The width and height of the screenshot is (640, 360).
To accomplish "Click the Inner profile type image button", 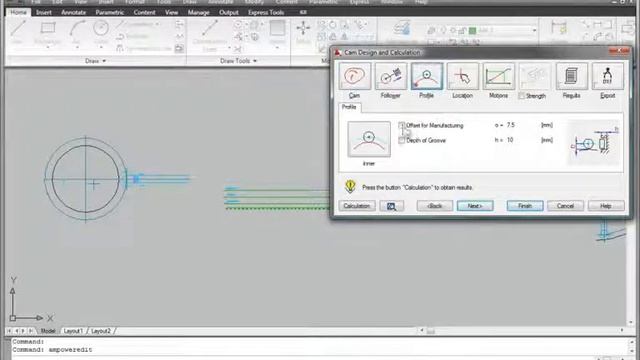I will coord(369,139).
